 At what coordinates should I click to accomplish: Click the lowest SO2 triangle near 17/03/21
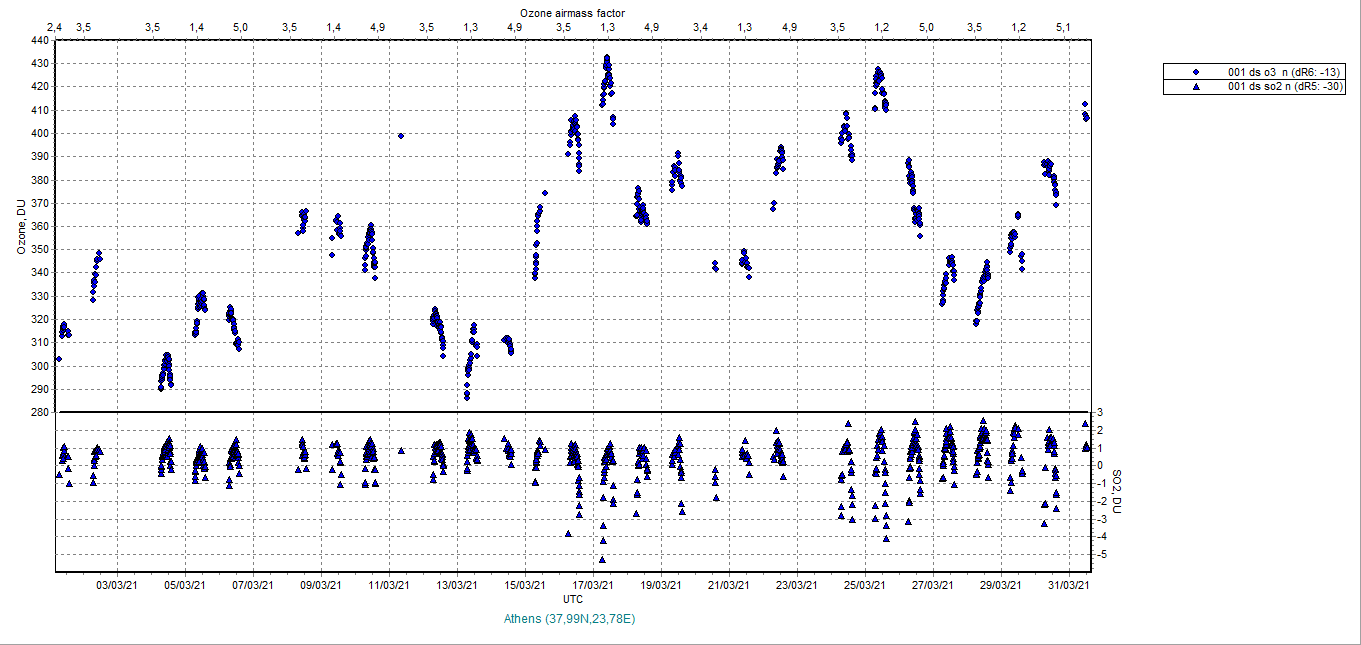point(602,559)
